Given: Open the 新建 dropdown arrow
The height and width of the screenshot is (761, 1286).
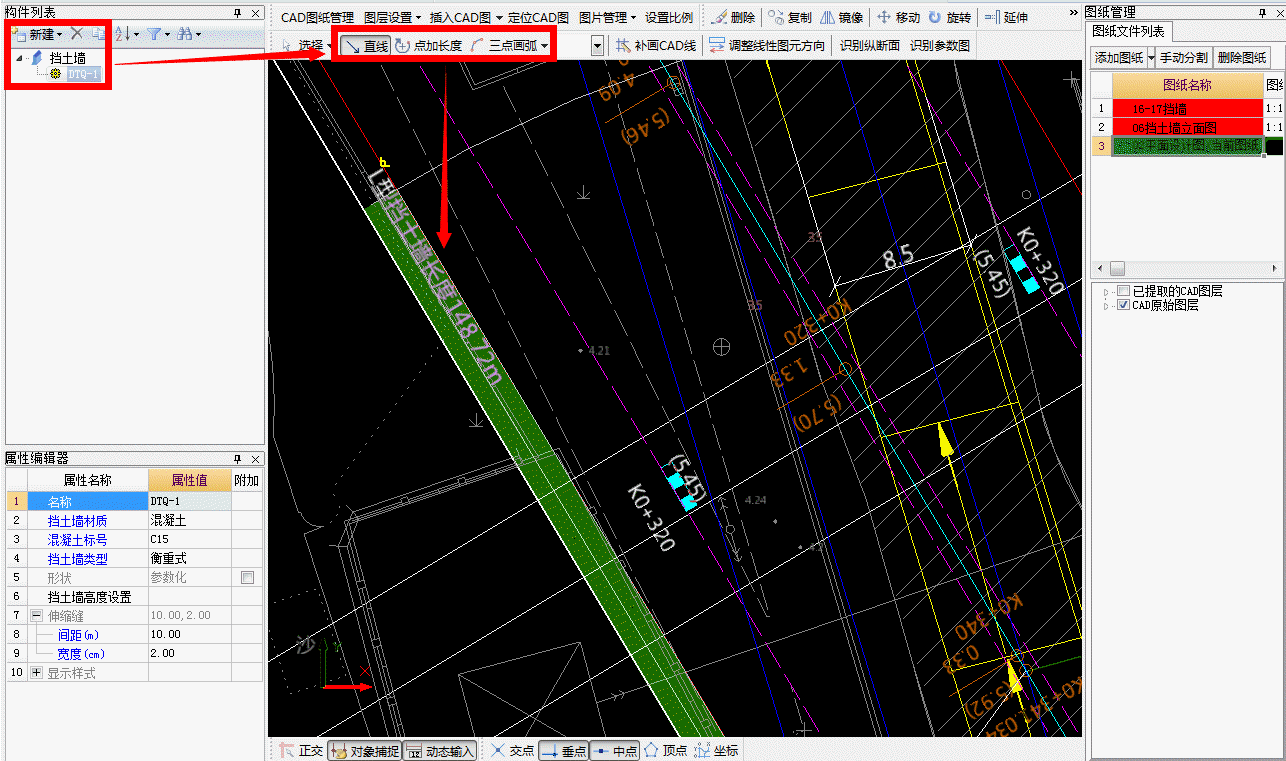Looking at the screenshot, I should 59,34.
